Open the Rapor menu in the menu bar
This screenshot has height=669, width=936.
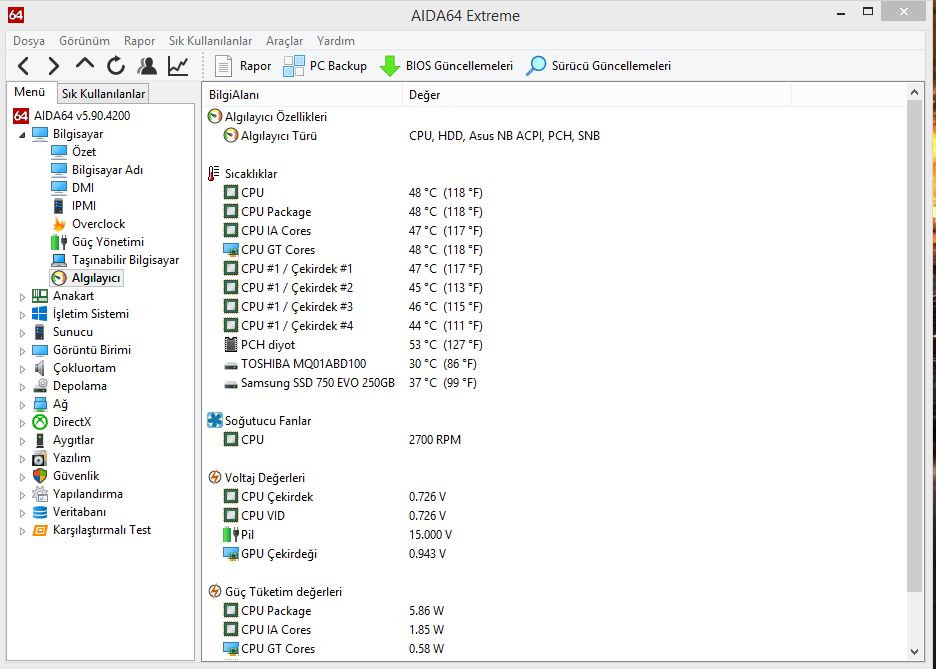(139, 41)
